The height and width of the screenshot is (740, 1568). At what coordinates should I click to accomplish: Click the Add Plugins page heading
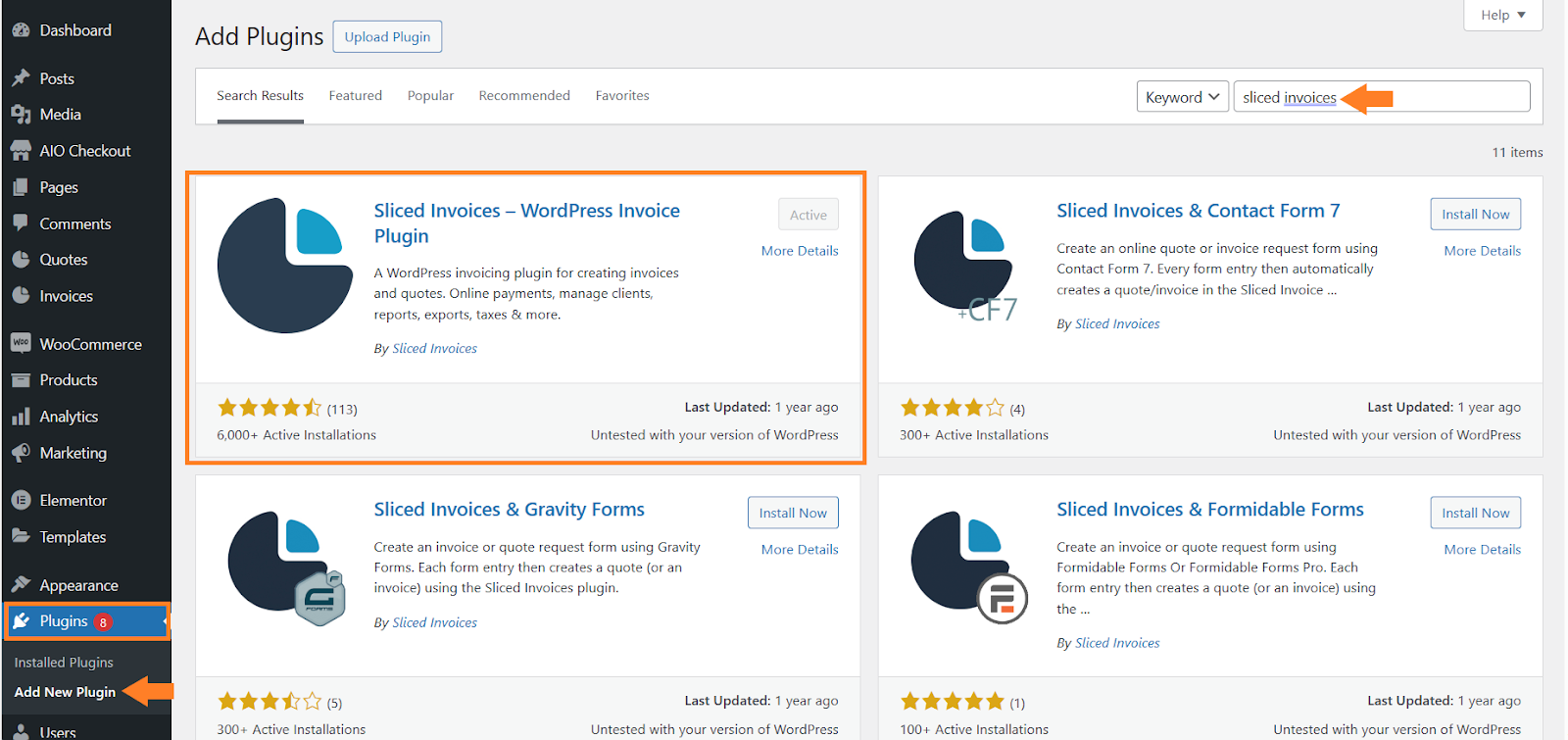(x=259, y=36)
